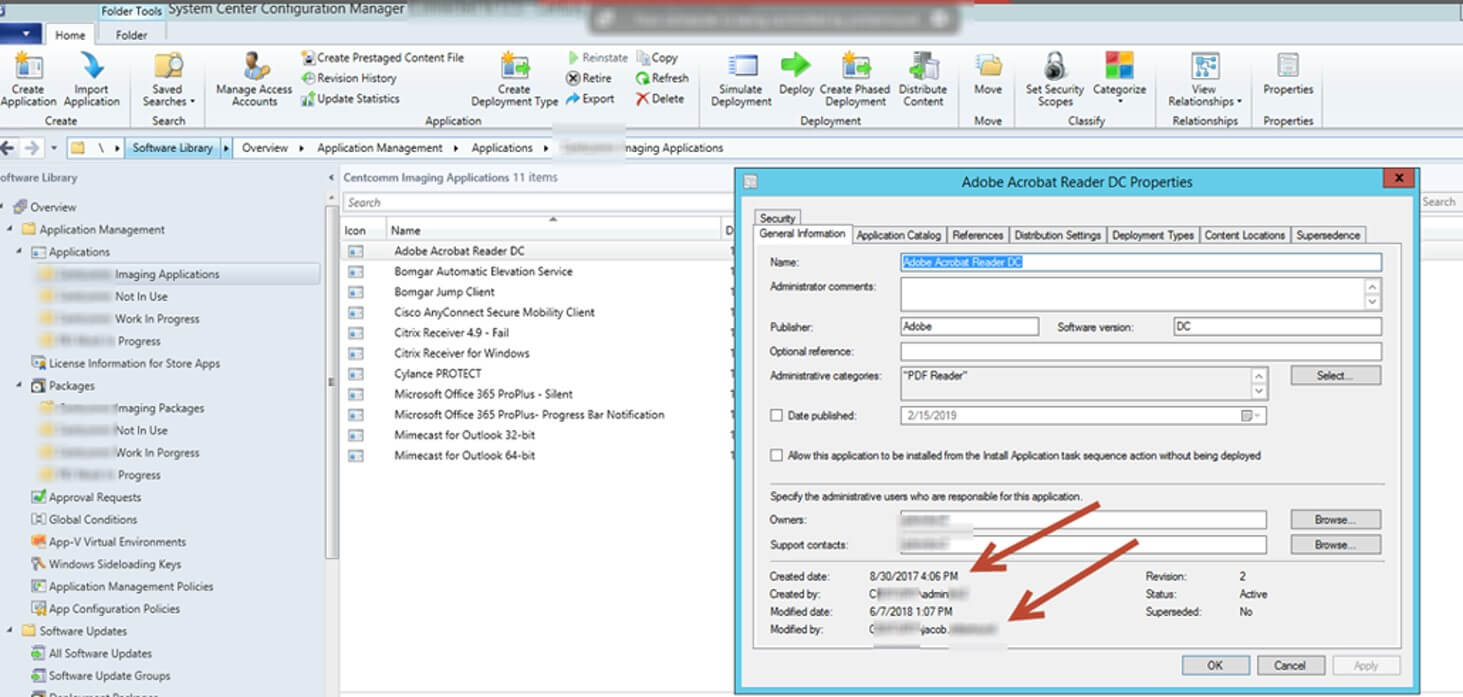Open the Security tab in Properties dialog
This screenshot has height=697, width=1463.
[777, 217]
